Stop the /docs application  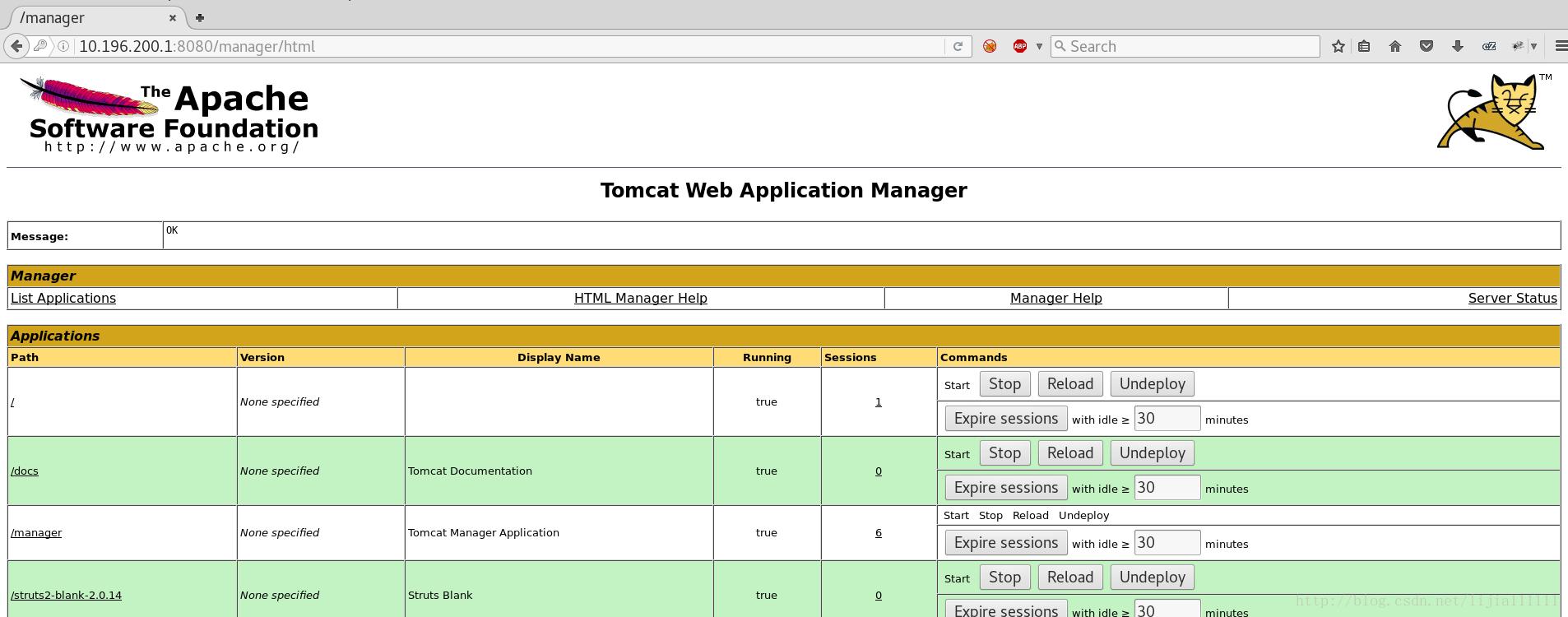[1004, 453]
